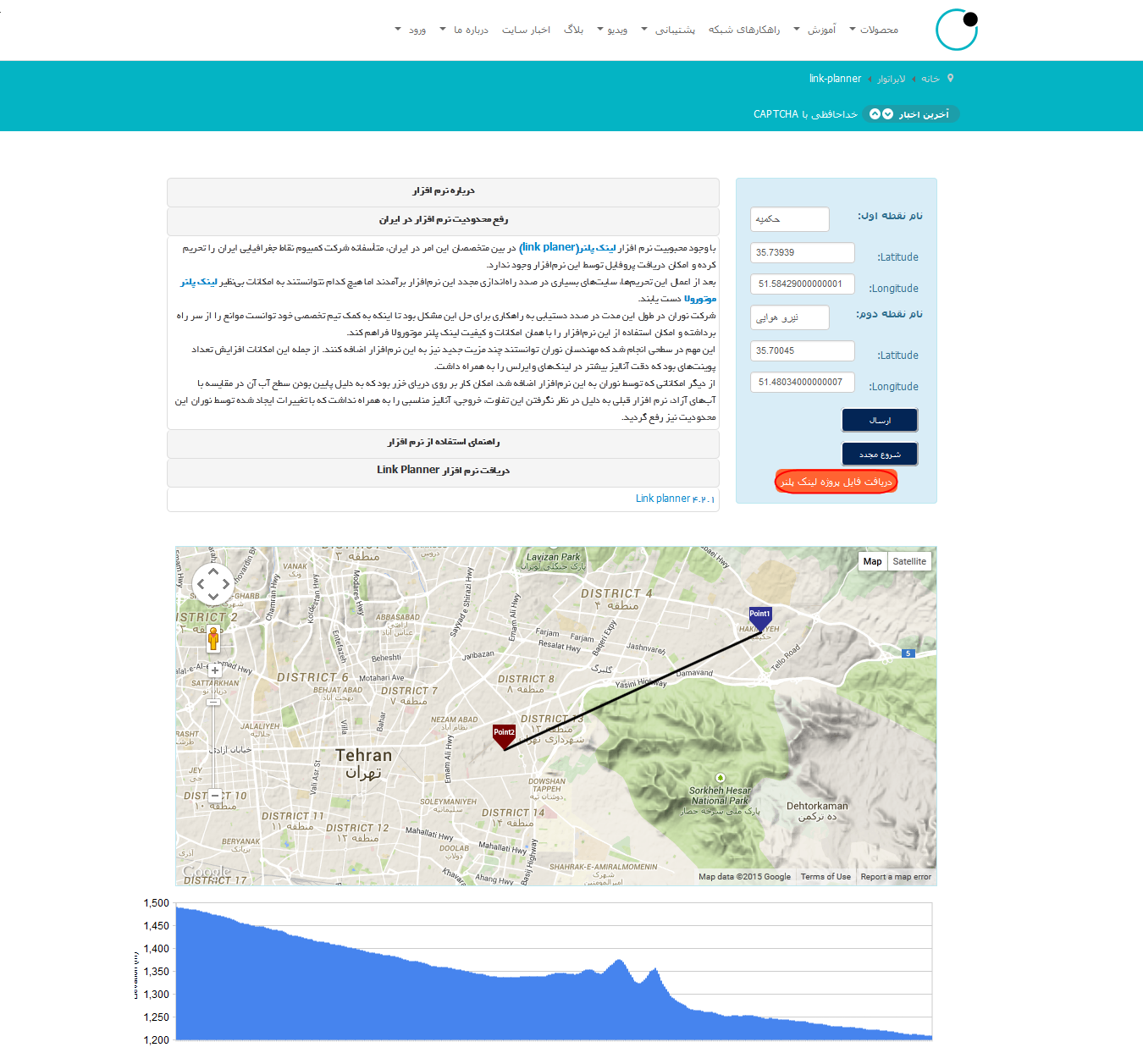The image size is (1143, 1064).
Task: Toggle the دریافت نرم افزار Link Planner section
Action: point(443,471)
